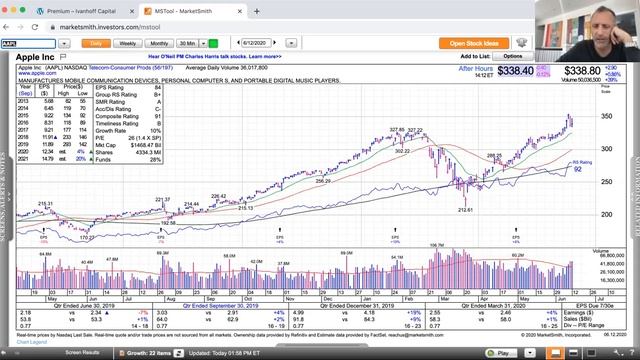Click the EPS Due 7/30e header
640x360 pixels.
click(x=595, y=306)
